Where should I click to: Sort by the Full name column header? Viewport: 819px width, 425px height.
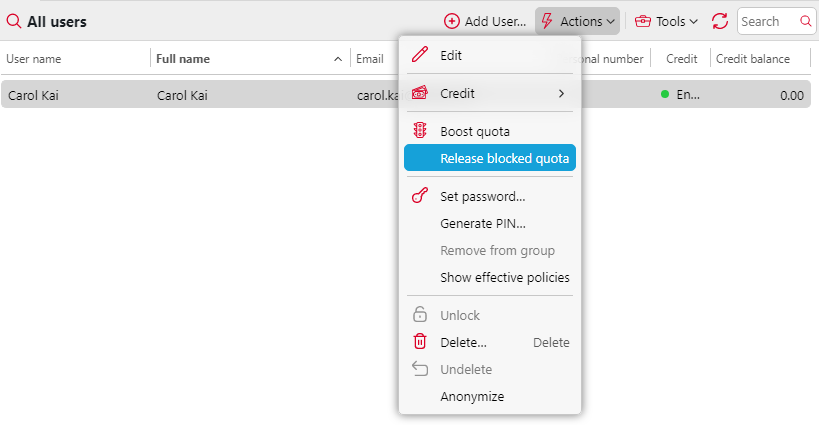(x=184, y=59)
